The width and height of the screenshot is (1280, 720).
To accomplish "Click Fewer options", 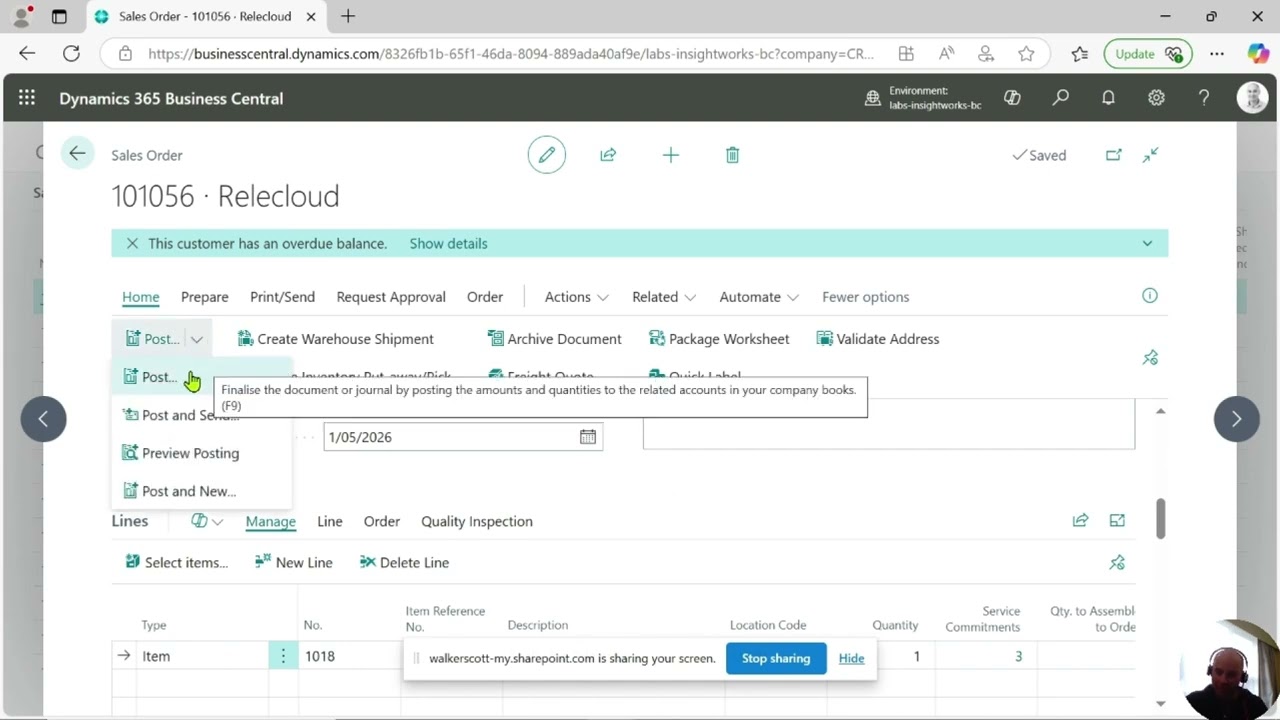I will click(866, 297).
